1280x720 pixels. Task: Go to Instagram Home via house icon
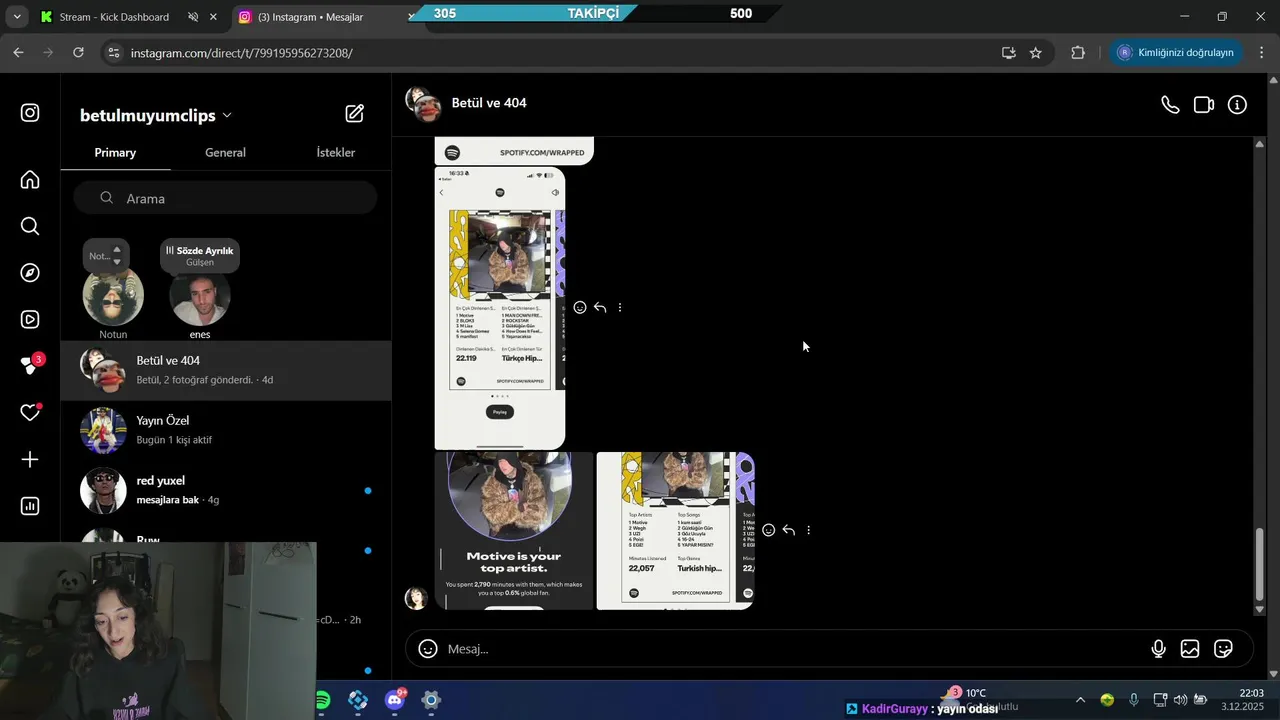pos(30,179)
